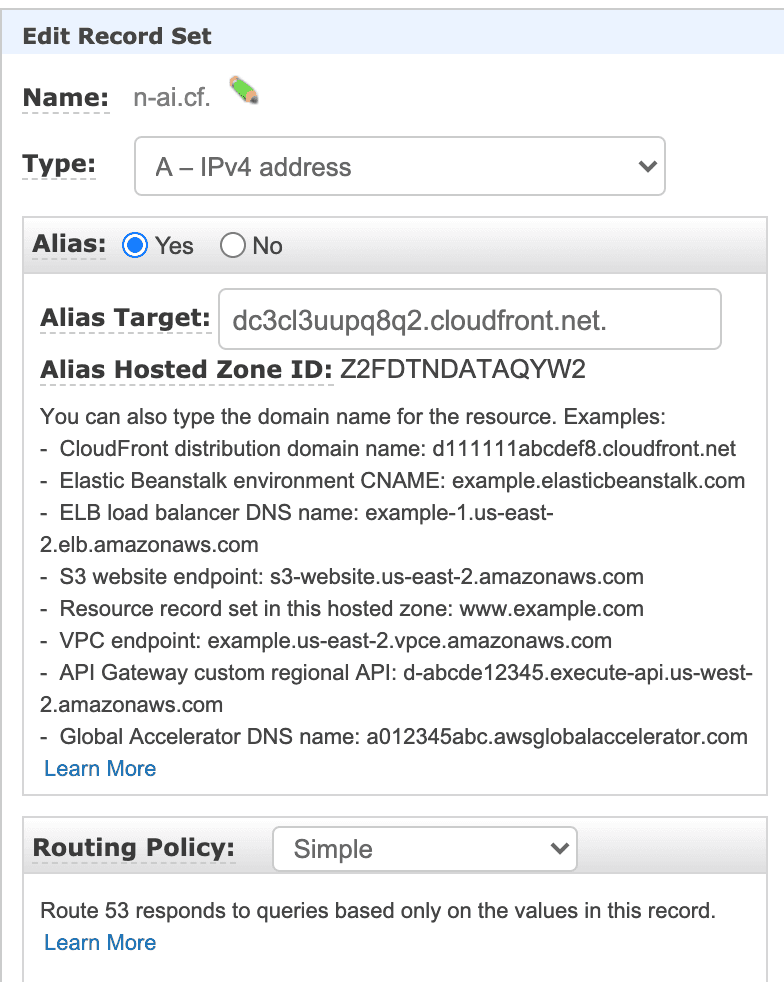This screenshot has height=982, width=784.
Task: Click the Alias Target label
Action: pyautogui.click(x=125, y=318)
